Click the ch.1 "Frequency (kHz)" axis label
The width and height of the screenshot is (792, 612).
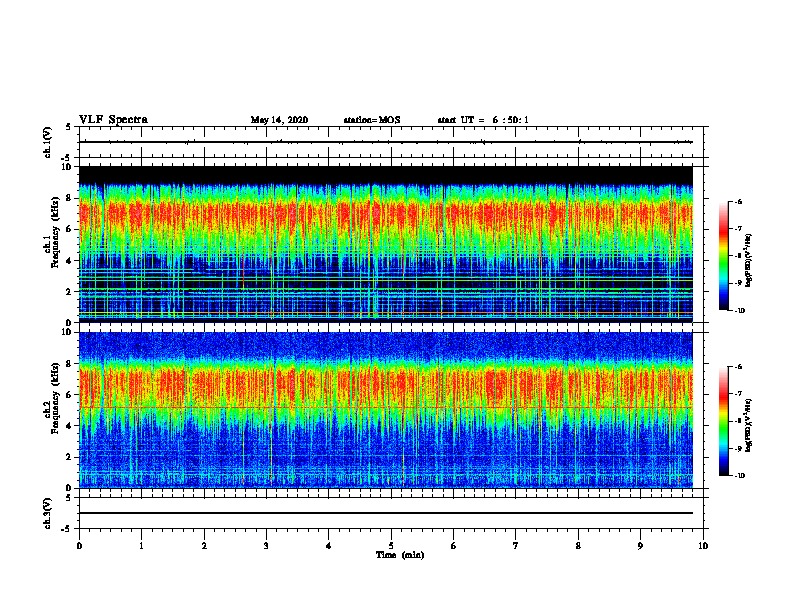(x=55, y=233)
